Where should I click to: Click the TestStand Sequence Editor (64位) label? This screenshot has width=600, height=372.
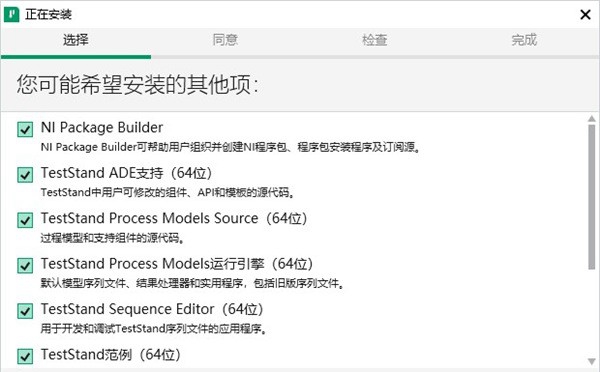click(x=152, y=309)
